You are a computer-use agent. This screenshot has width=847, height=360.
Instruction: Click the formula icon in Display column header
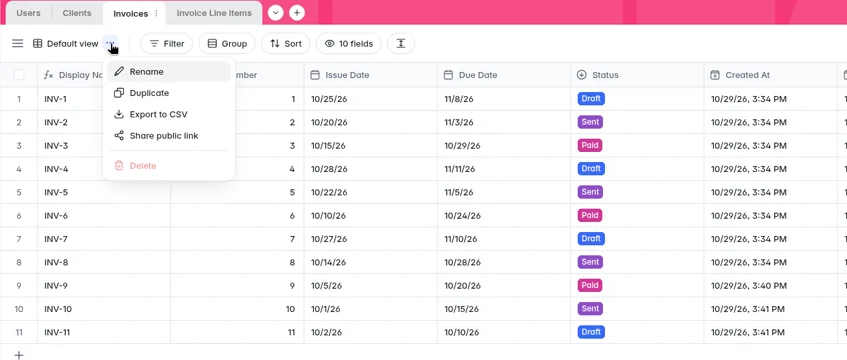point(49,75)
